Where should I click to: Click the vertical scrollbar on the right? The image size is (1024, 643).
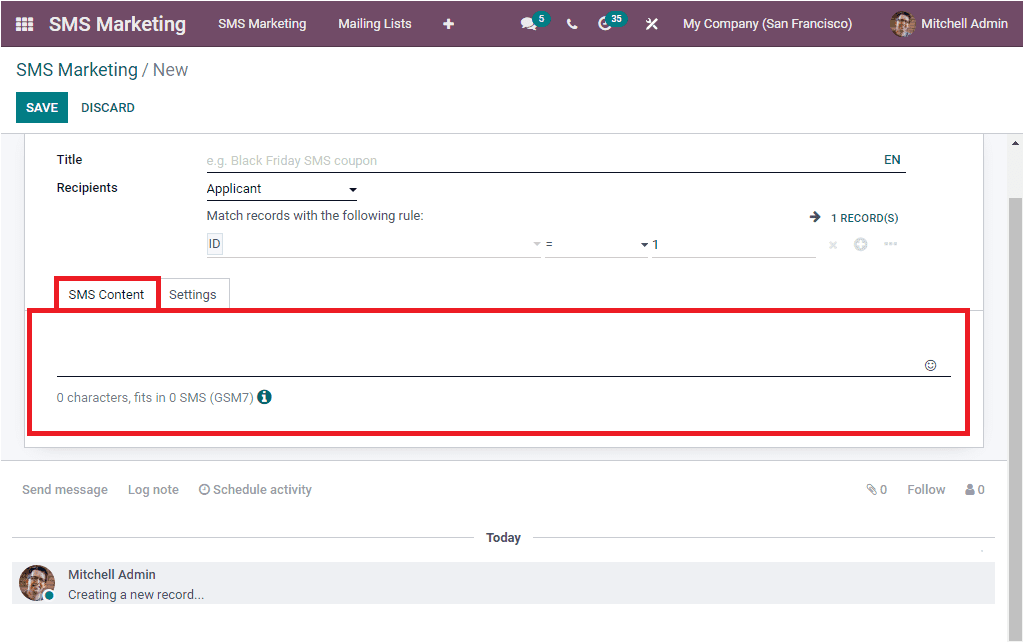pyautogui.click(x=1016, y=418)
